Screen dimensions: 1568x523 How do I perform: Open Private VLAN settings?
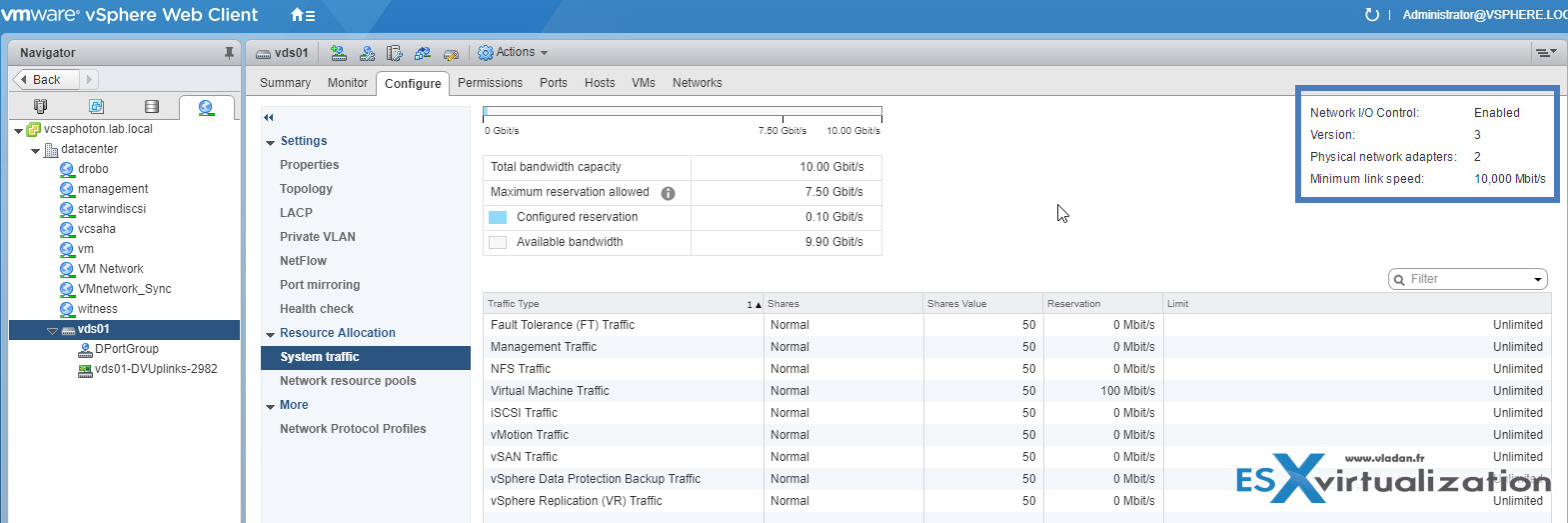point(318,237)
